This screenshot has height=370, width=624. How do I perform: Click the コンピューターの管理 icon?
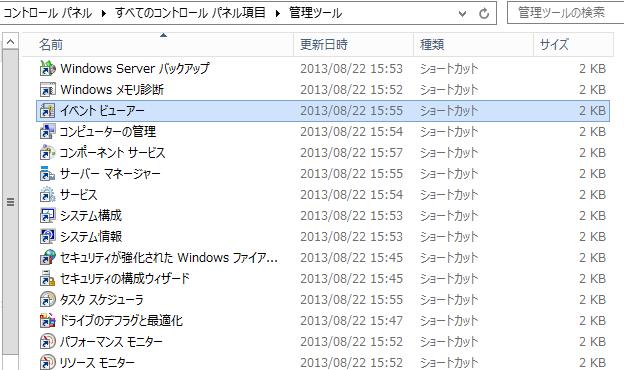[47, 132]
